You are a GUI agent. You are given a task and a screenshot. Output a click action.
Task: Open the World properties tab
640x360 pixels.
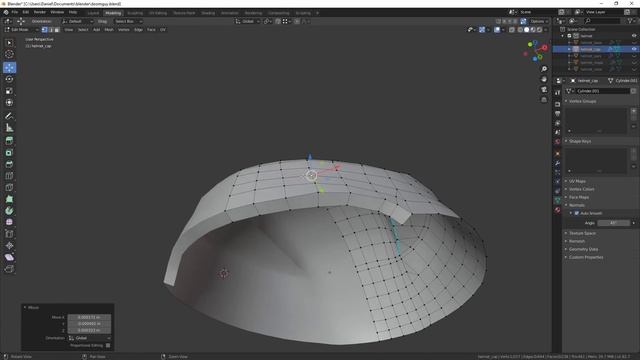tap(558, 142)
